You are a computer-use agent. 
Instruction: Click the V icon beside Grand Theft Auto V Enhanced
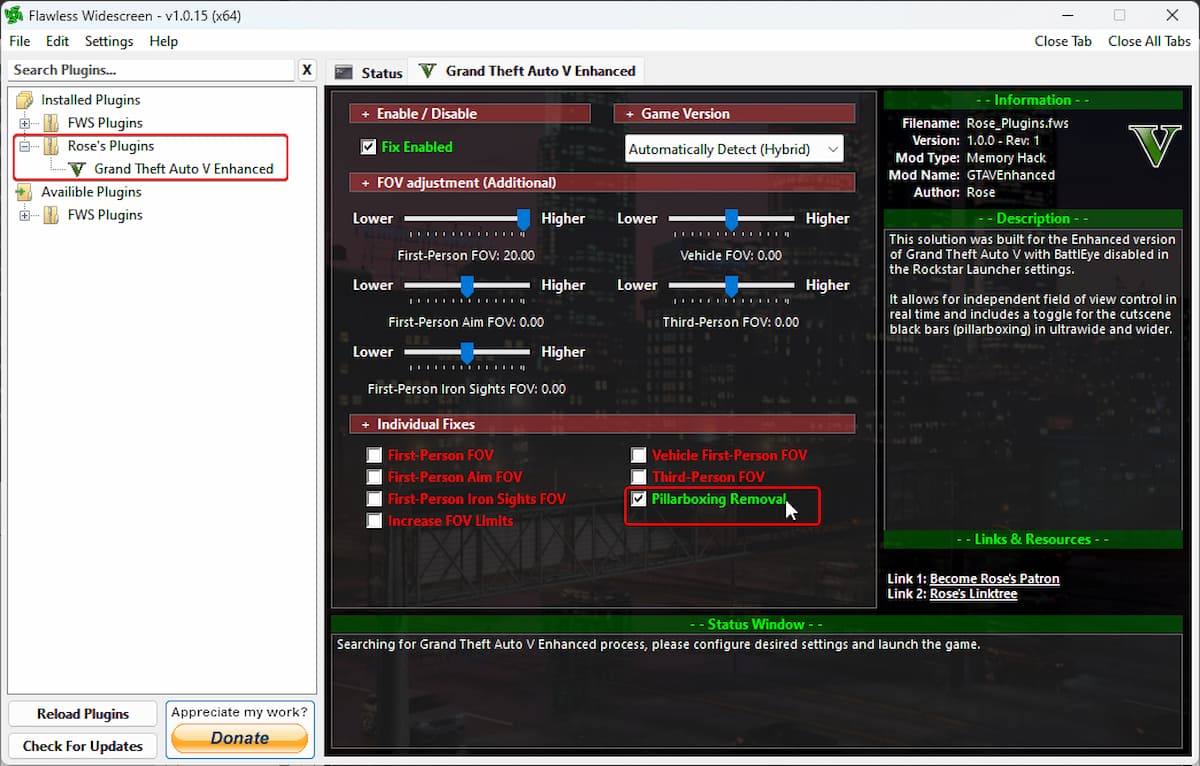[79, 170]
